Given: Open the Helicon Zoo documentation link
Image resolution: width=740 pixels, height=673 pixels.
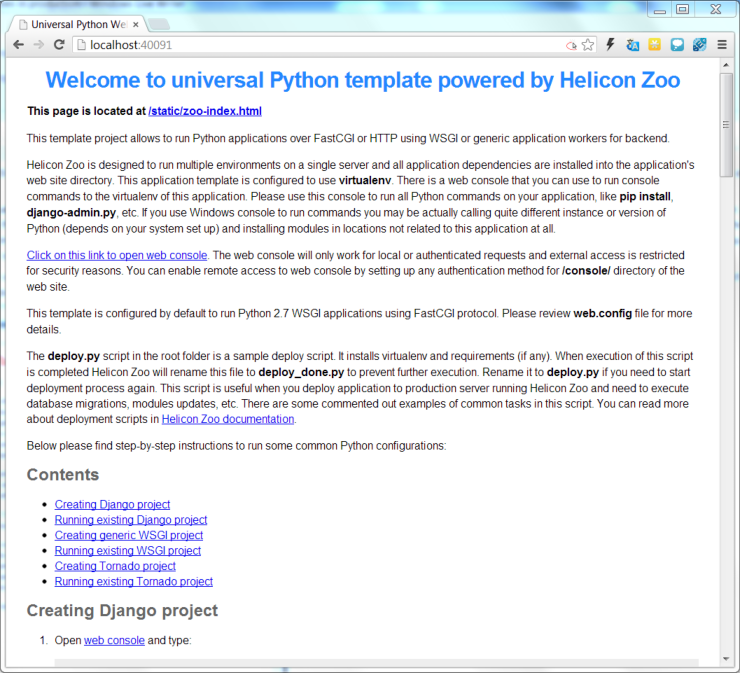Looking at the screenshot, I should coord(228,419).
